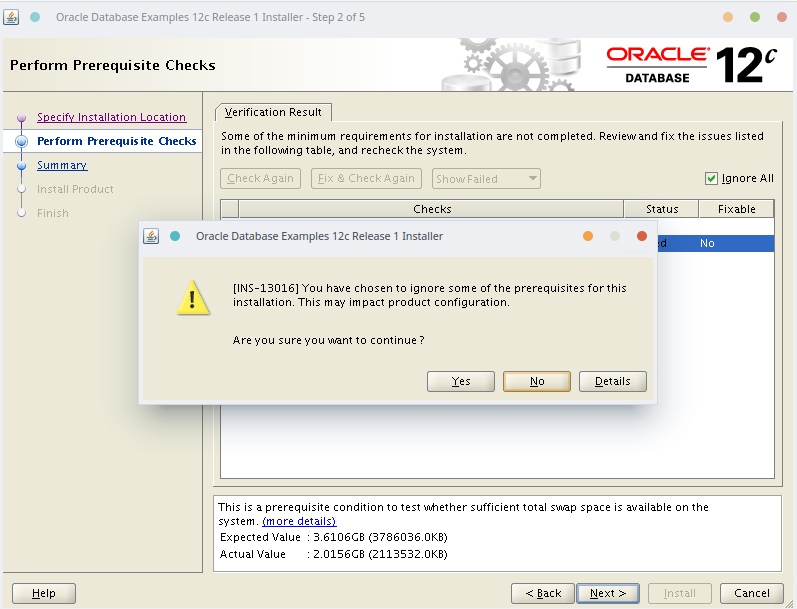The width and height of the screenshot is (797, 609).
Task: Toggle the Ignore All checkbox
Action: click(x=711, y=178)
